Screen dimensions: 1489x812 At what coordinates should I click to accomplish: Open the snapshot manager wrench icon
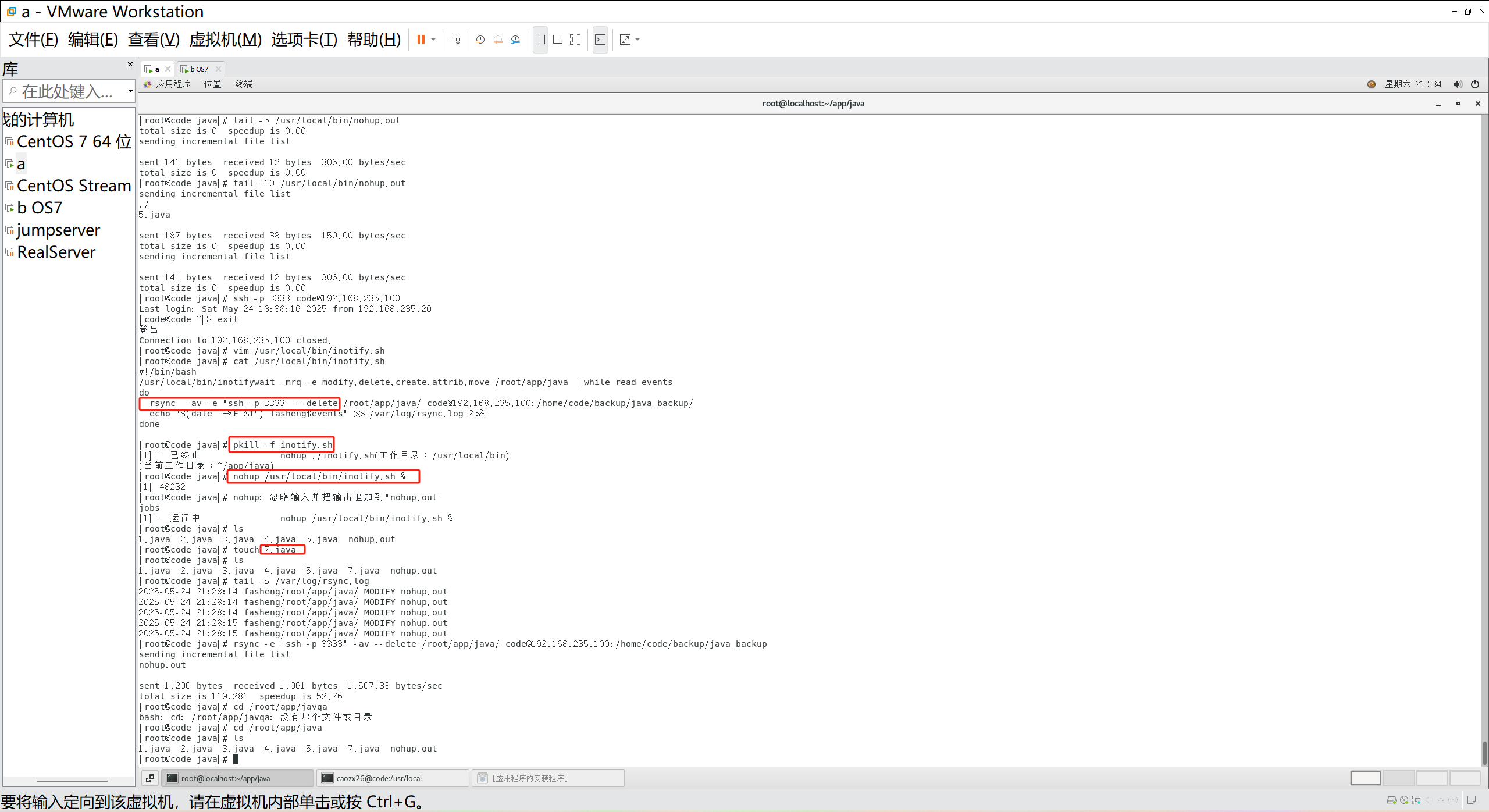(515, 40)
